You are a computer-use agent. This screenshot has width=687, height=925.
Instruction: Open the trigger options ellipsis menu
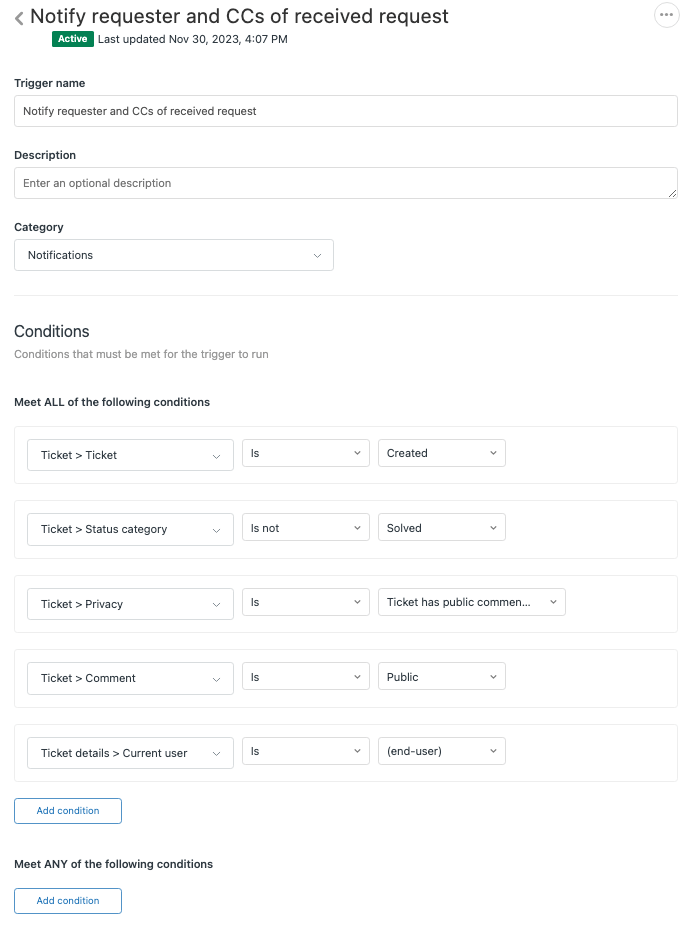click(x=666, y=15)
